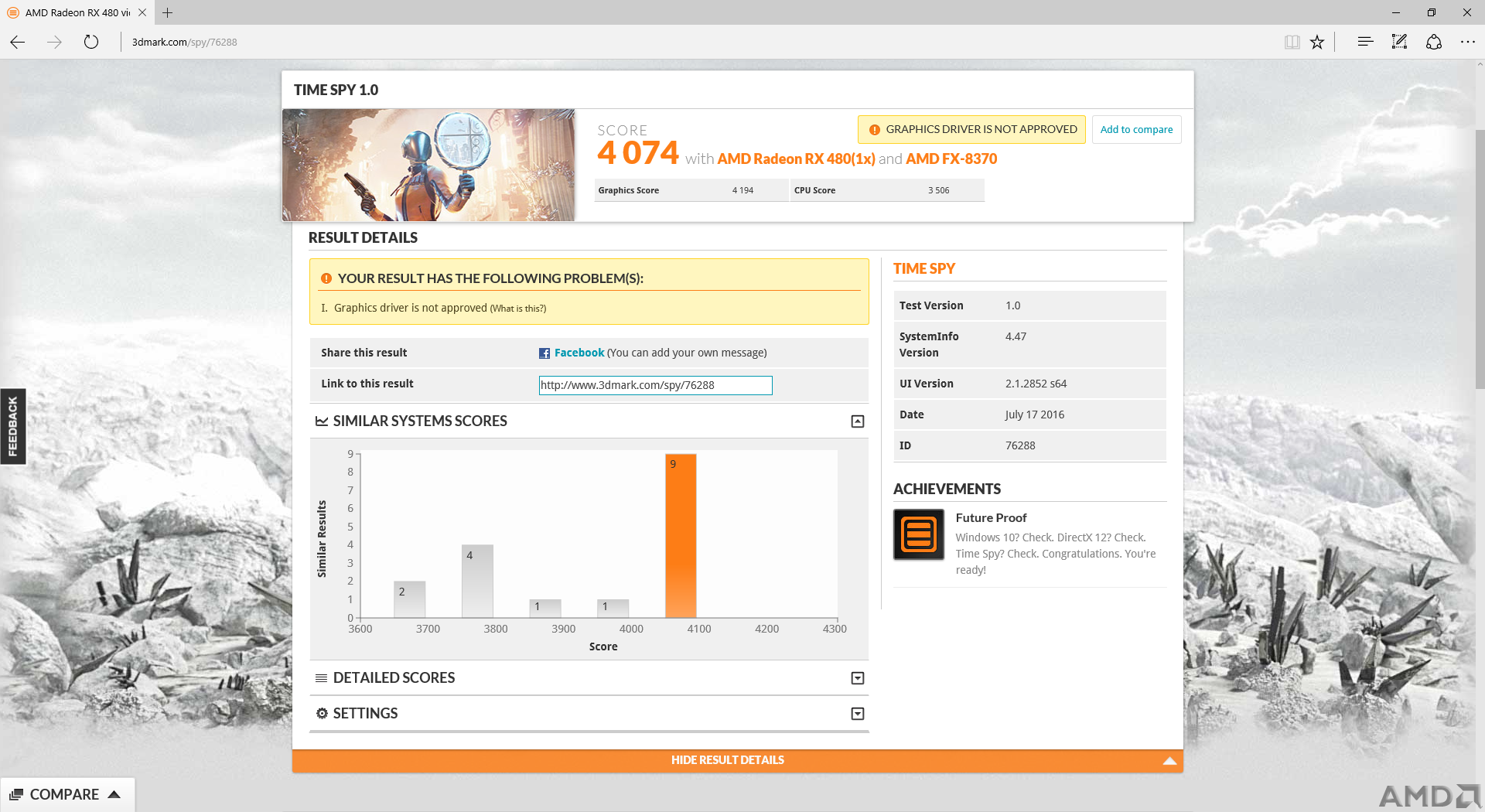Go back to the previous page

(x=18, y=42)
